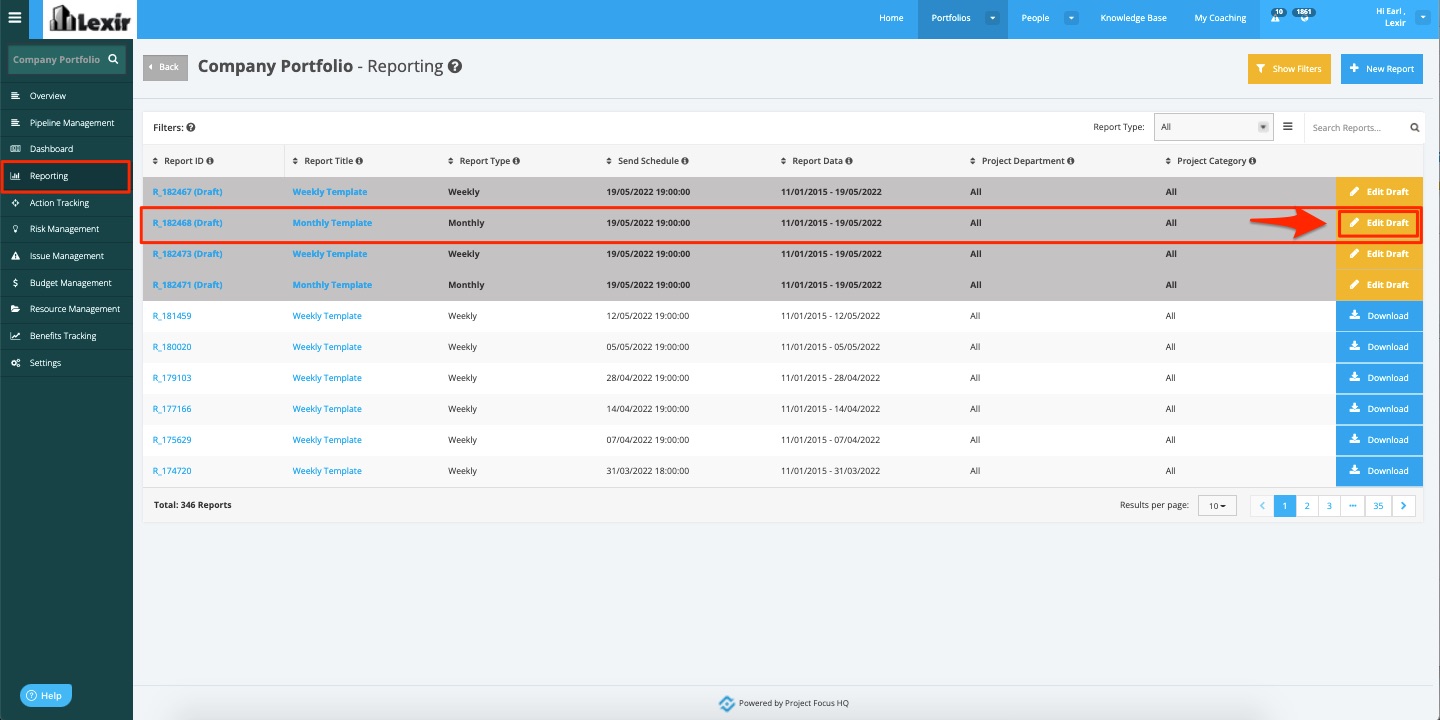Go to previous page arrow

[x=1262, y=506]
